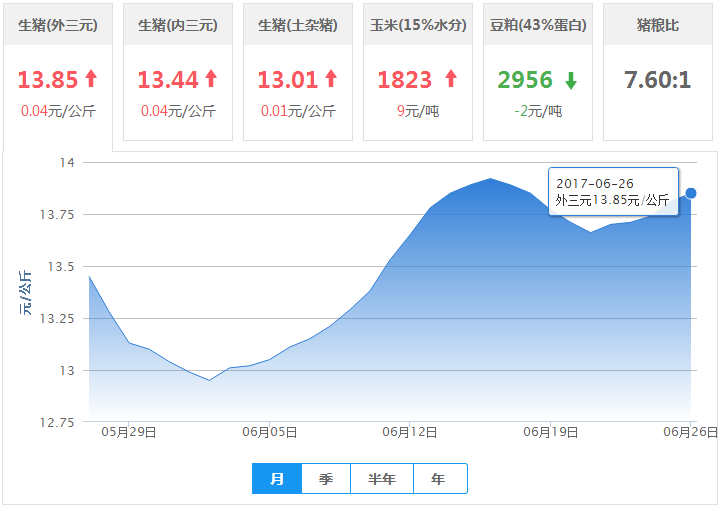Click the 7.60:1 ratio value
Screen dimensions: 721x509
pos(658,80)
